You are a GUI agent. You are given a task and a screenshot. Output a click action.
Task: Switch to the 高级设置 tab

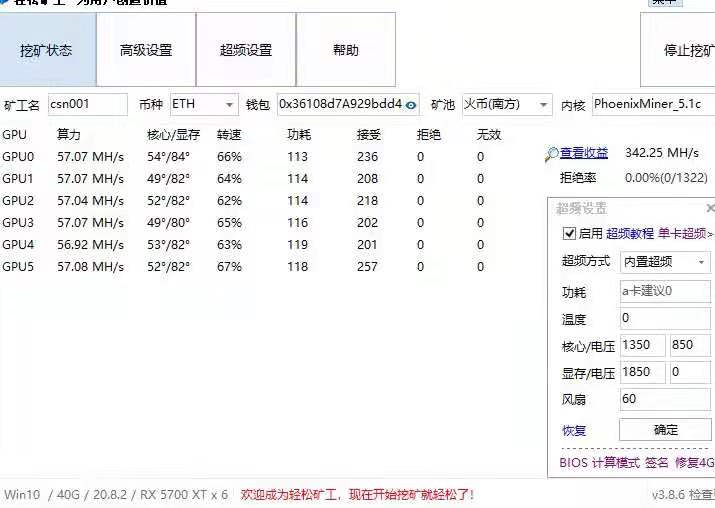tap(146, 50)
